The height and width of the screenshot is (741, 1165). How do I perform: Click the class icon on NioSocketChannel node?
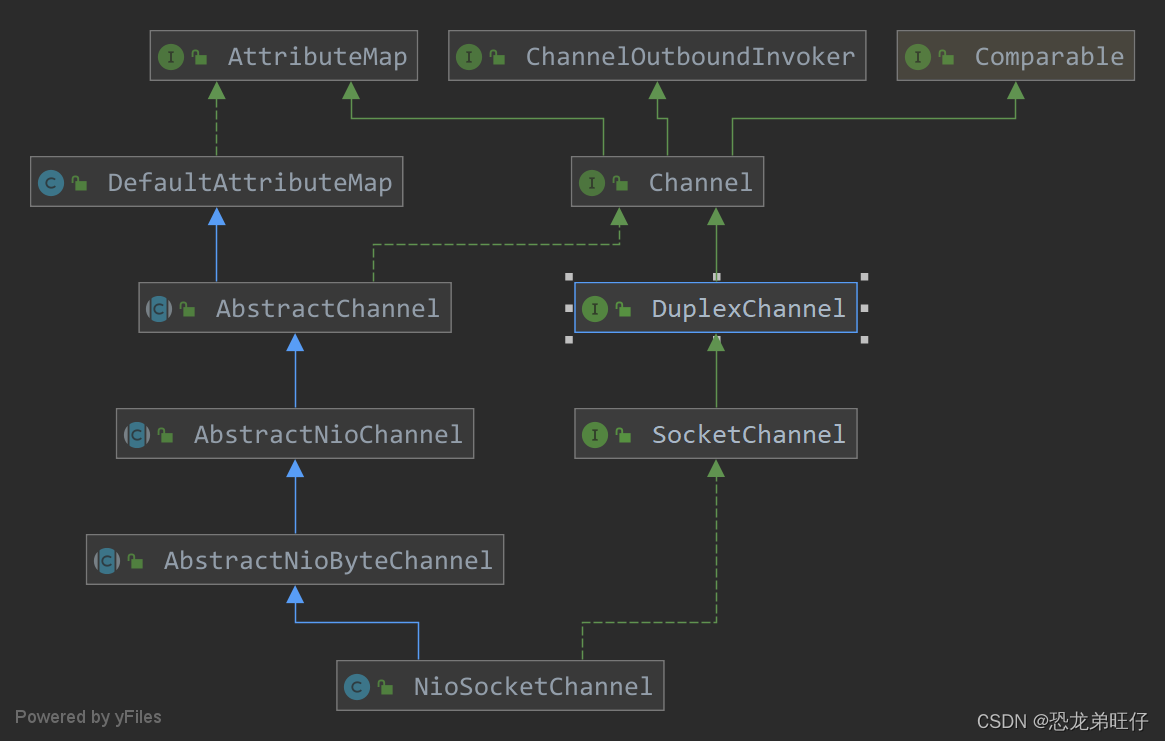357,686
